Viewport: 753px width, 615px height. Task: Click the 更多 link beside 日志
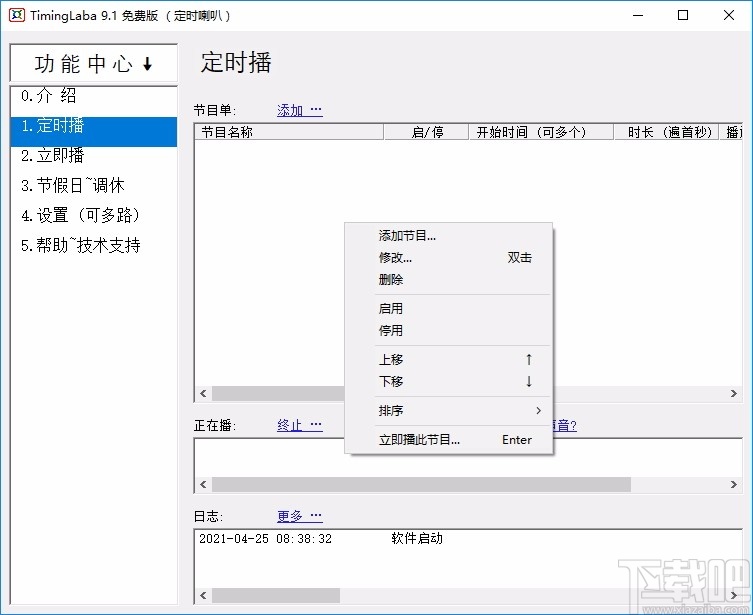(300, 516)
